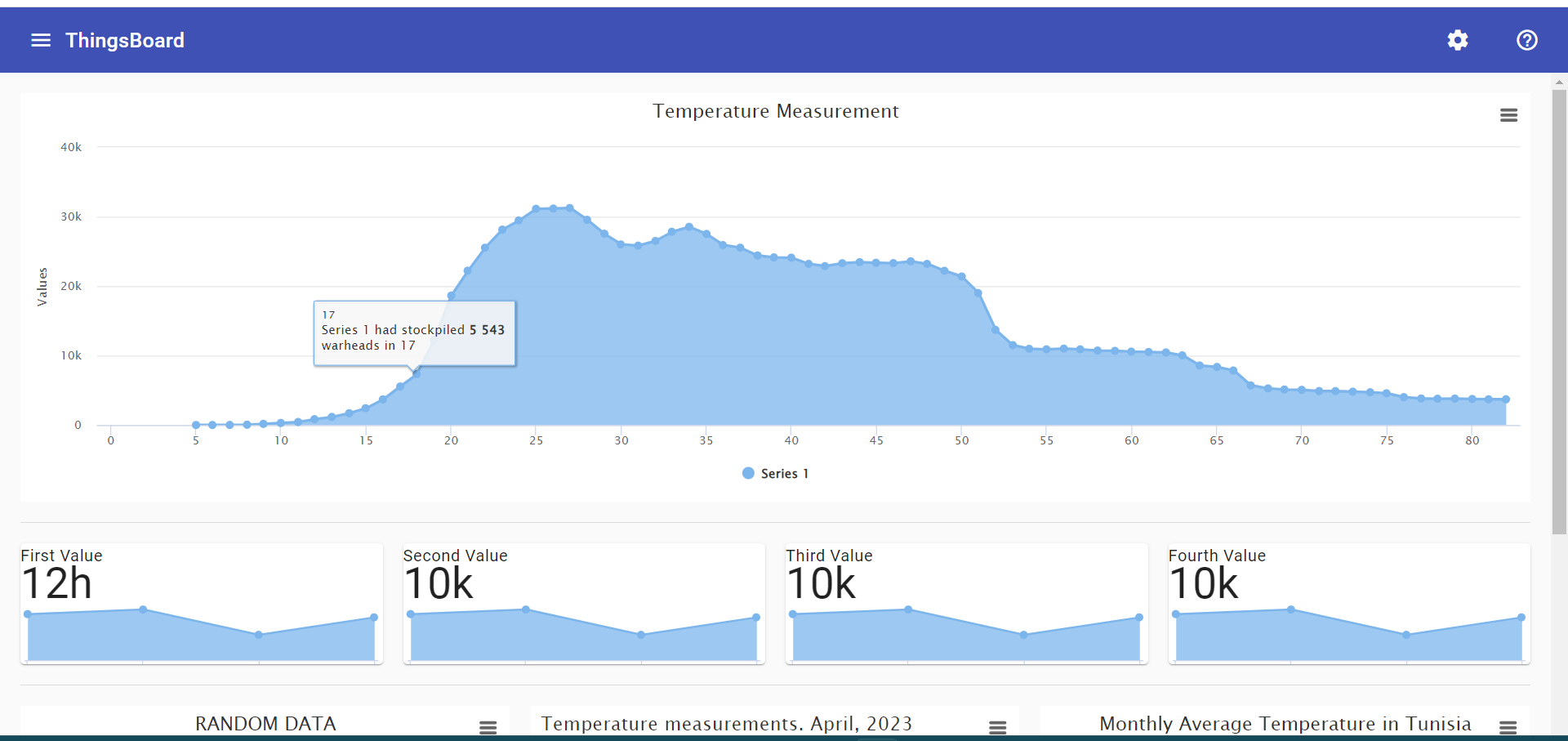Open the main navigation menu
The height and width of the screenshot is (741, 1568).
click(x=39, y=40)
